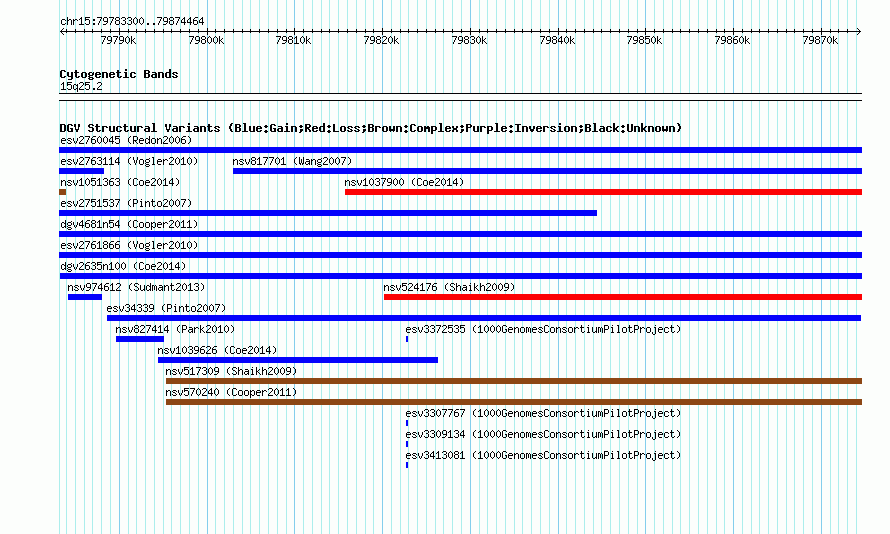This screenshot has width=890, height=534.
Task: Open esv3413081 1000Genomes variant label
Action: coord(543,455)
